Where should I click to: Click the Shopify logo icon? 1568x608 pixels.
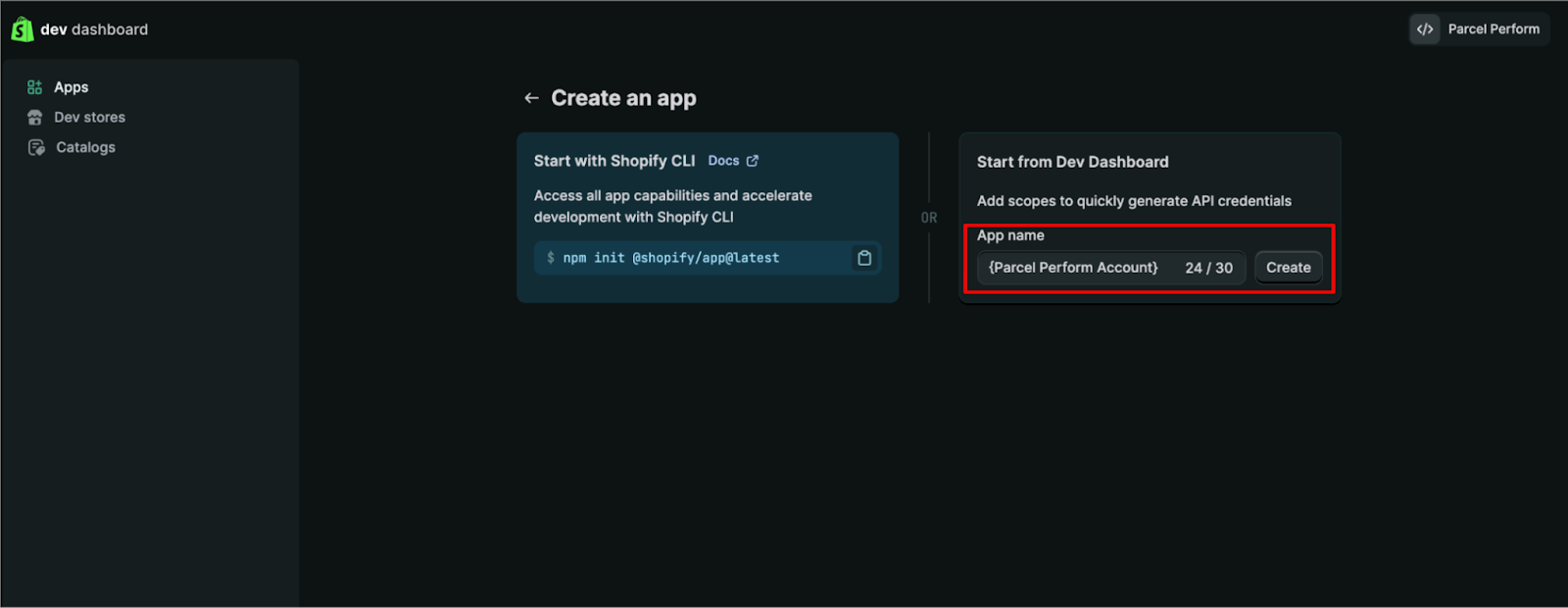coord(22,29)
